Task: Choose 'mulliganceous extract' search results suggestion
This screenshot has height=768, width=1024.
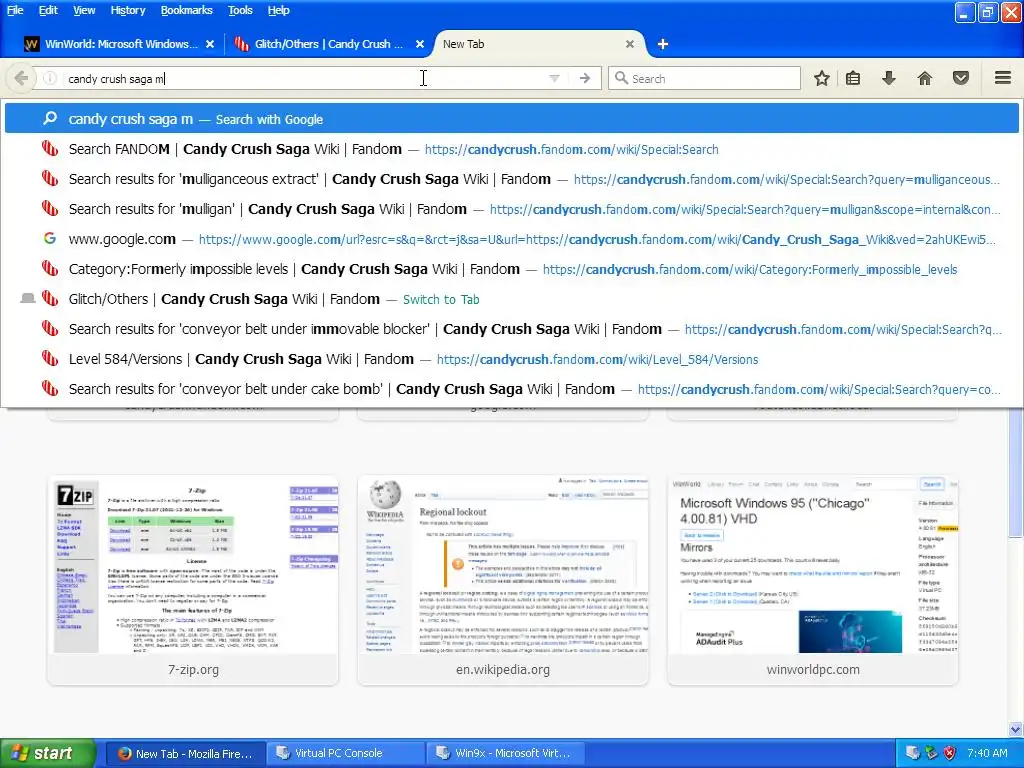Action: 512,179
